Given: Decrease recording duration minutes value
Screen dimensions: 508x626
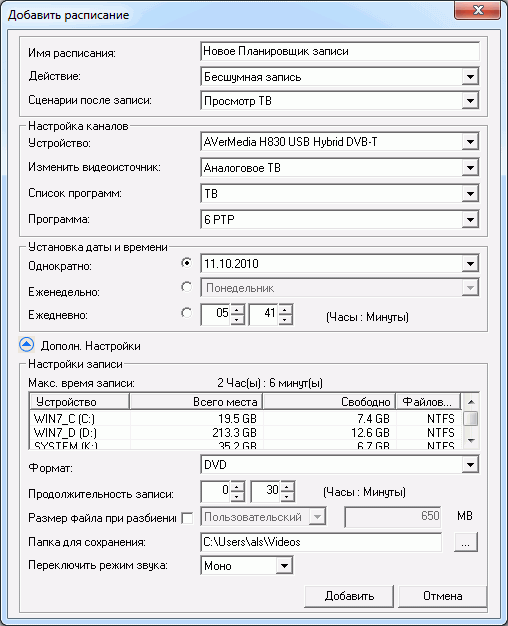Looking at the screenshot, I should [x=288, y=497].
